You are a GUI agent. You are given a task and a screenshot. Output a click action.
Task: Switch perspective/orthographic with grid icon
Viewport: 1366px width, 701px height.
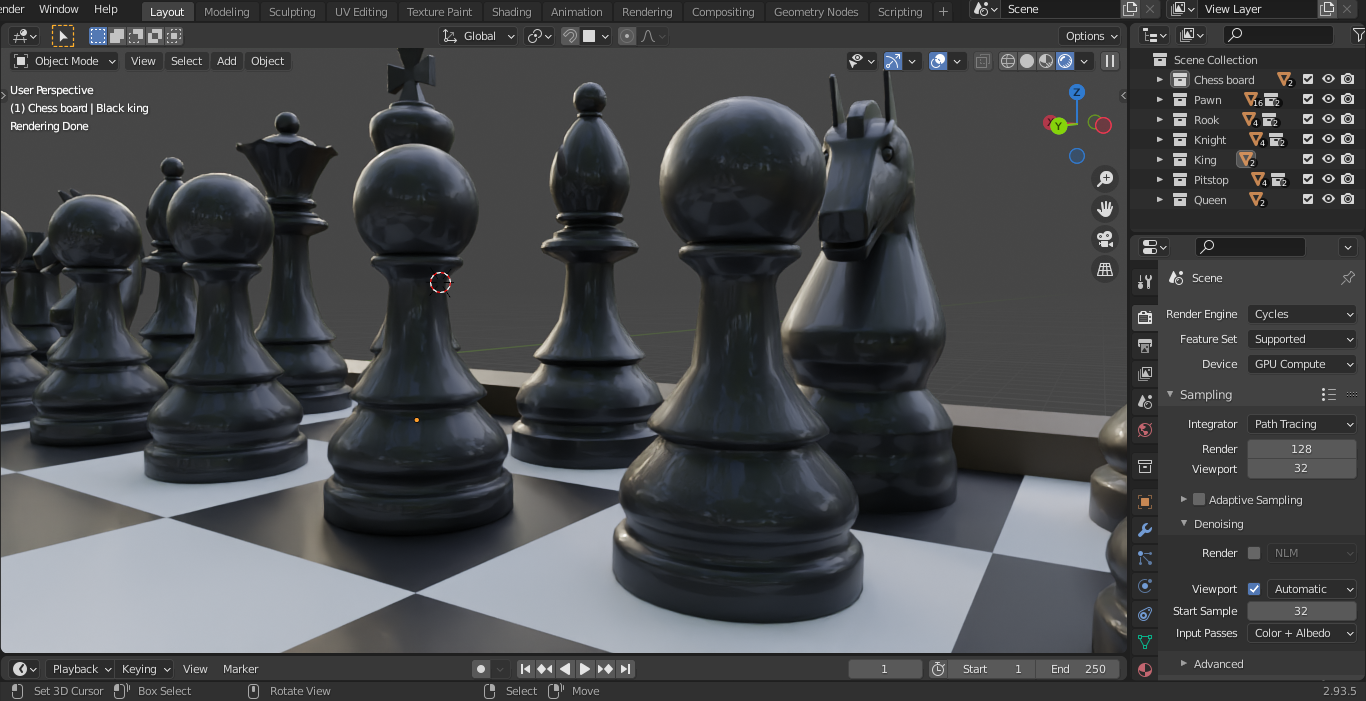coord(1105,269)
